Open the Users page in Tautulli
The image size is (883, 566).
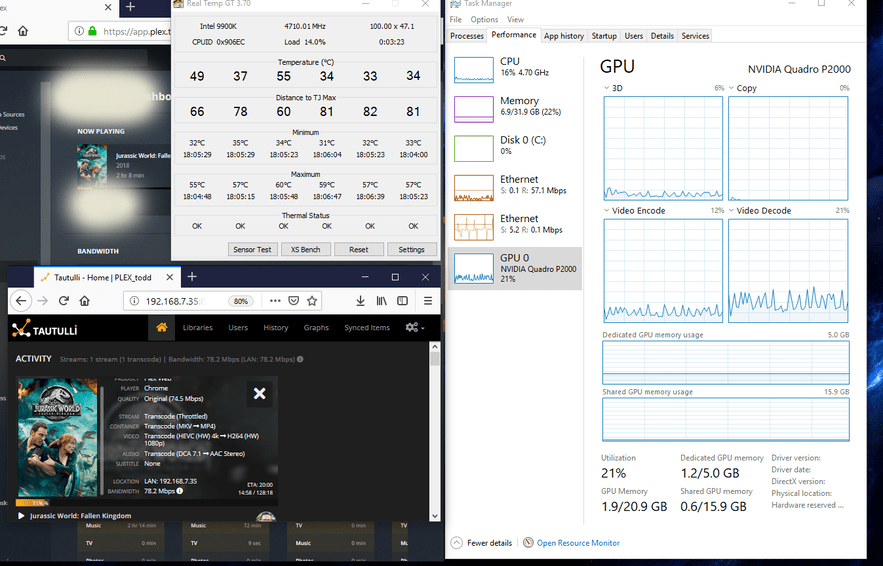click(238, 327)
